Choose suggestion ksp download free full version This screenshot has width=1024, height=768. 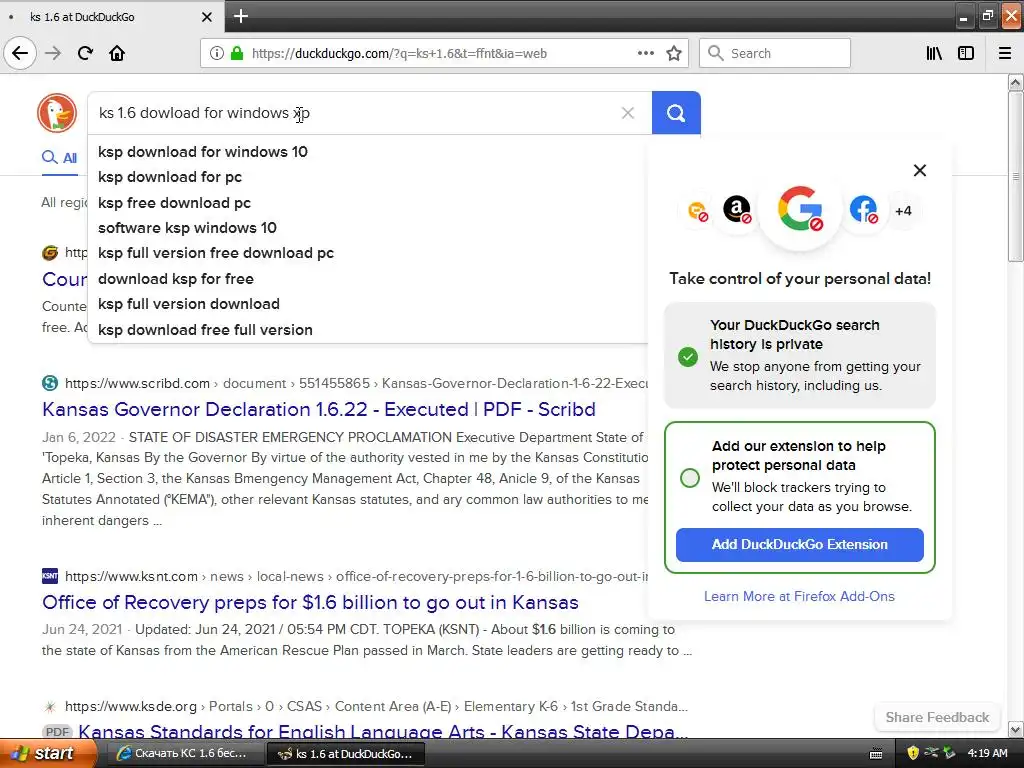click(x=368, y=330)
